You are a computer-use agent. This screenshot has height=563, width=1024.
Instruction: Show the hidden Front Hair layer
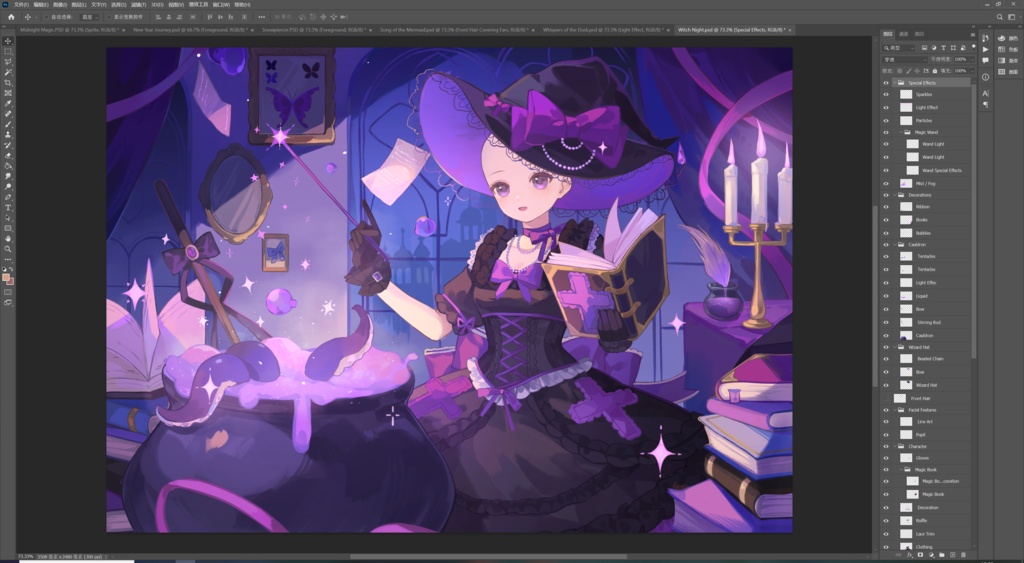(x=886, y=398)
